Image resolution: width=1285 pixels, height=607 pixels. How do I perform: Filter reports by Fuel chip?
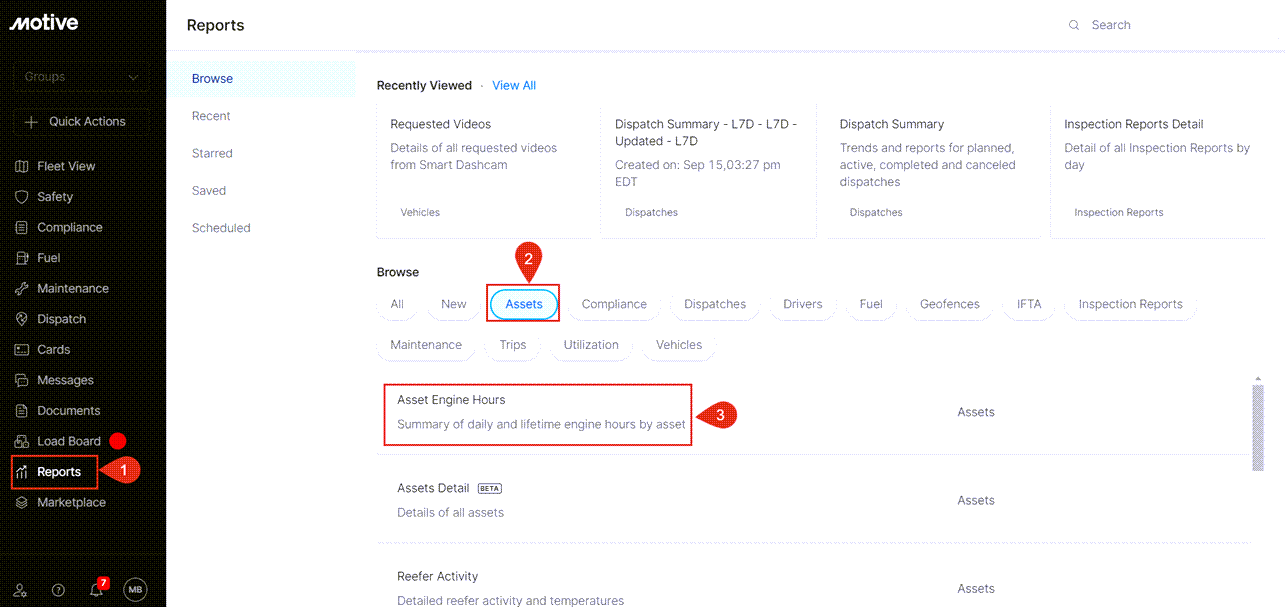pos(871,304)
